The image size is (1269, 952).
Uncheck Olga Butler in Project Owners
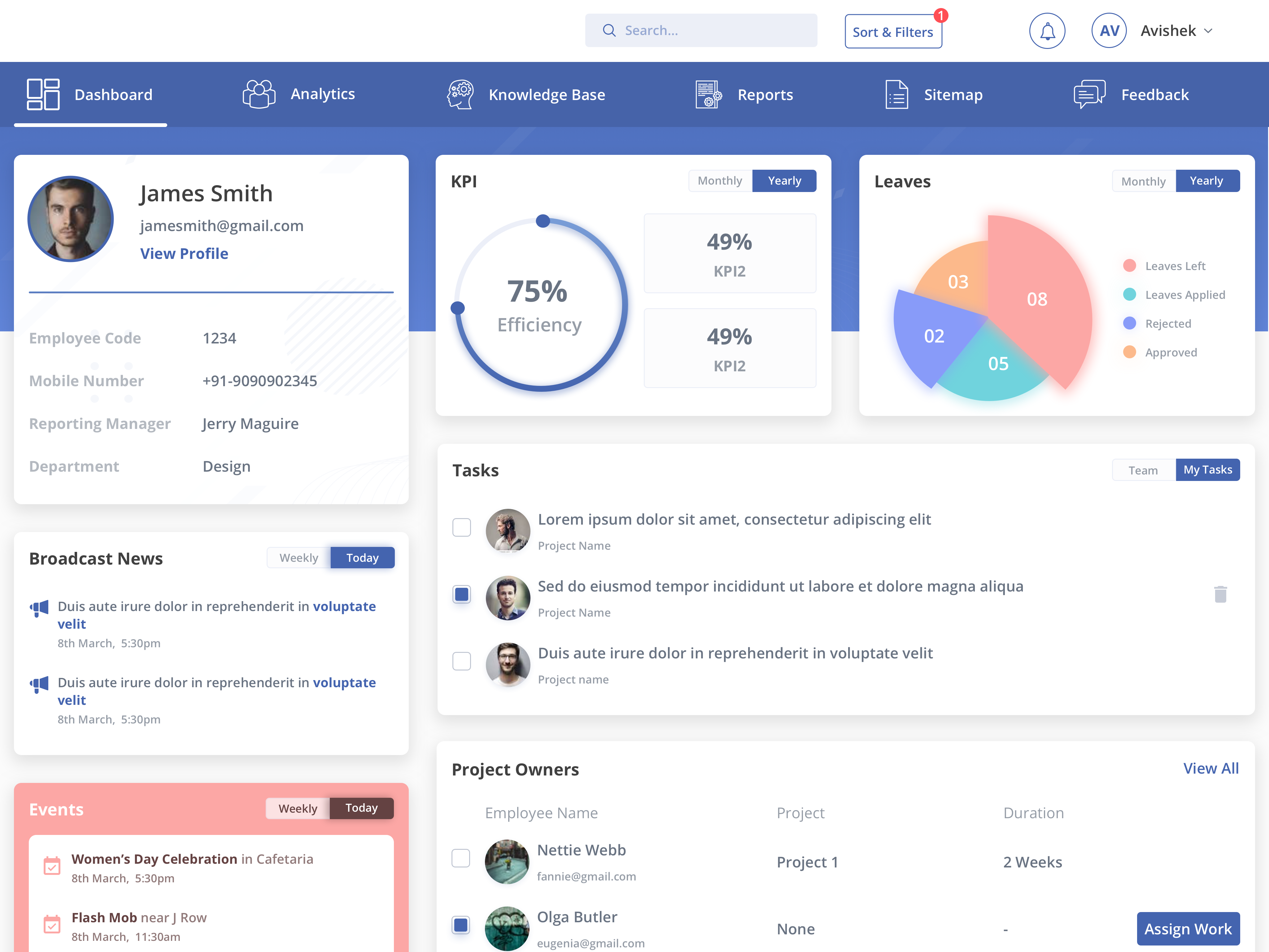coord(461,924)
